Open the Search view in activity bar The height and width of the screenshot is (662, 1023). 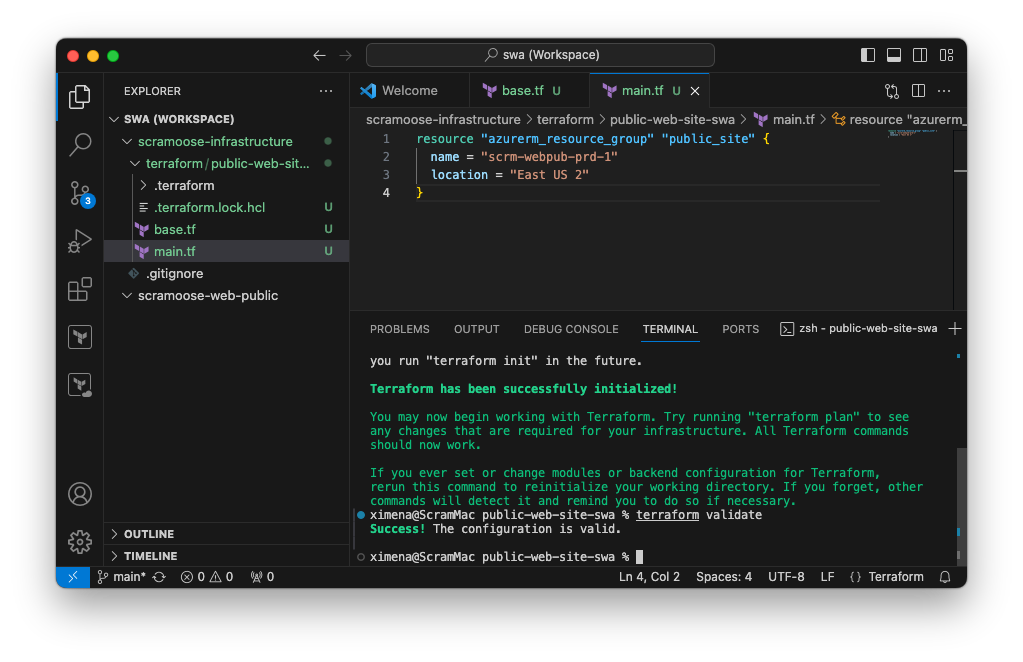point(80,144)
